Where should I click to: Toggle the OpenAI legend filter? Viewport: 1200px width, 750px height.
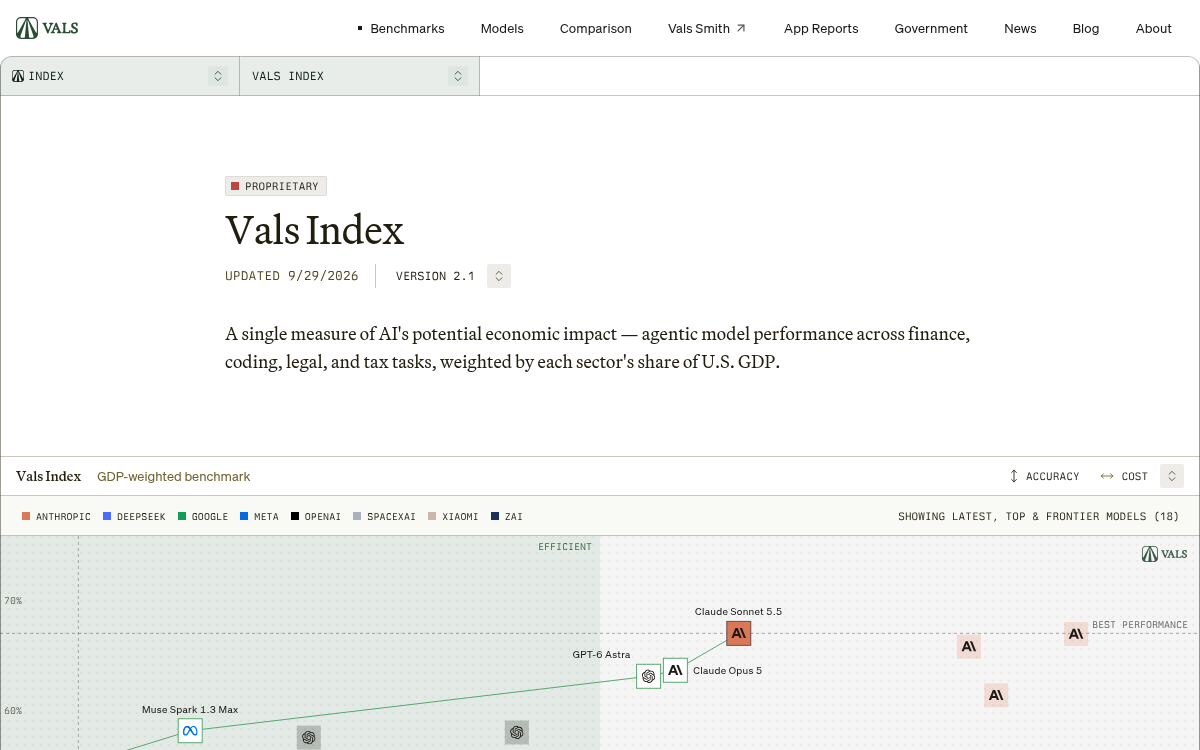[x=316, y=517]
